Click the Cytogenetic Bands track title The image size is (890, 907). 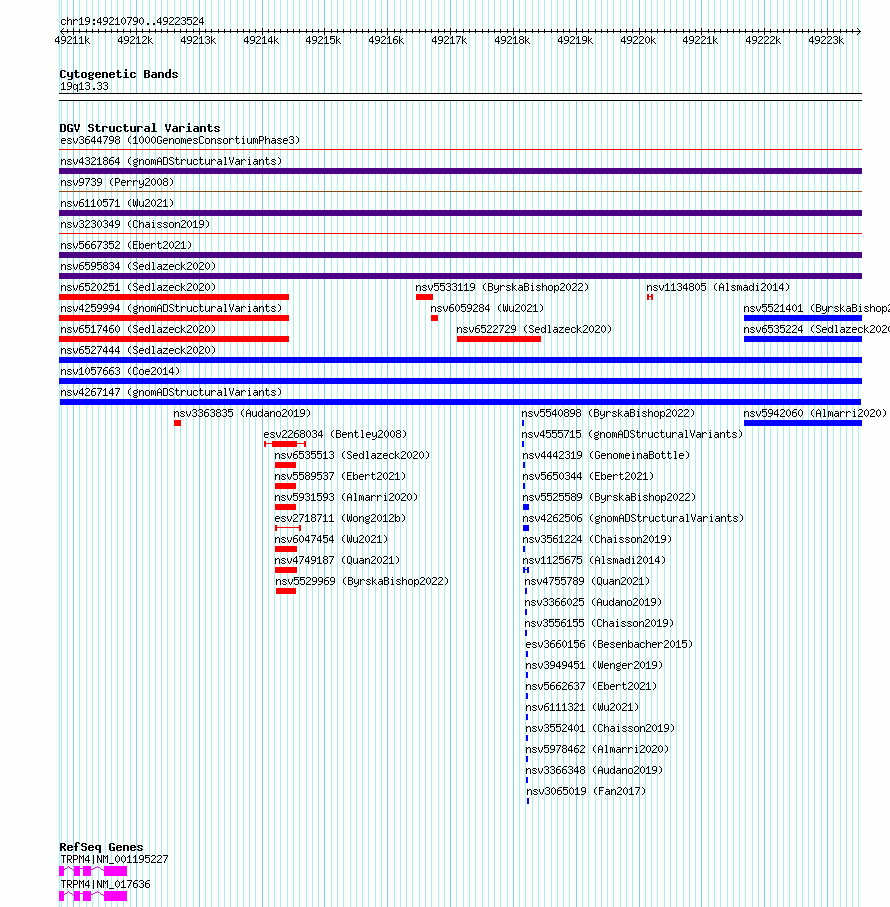pyautogui.click(x=119, y=74)
